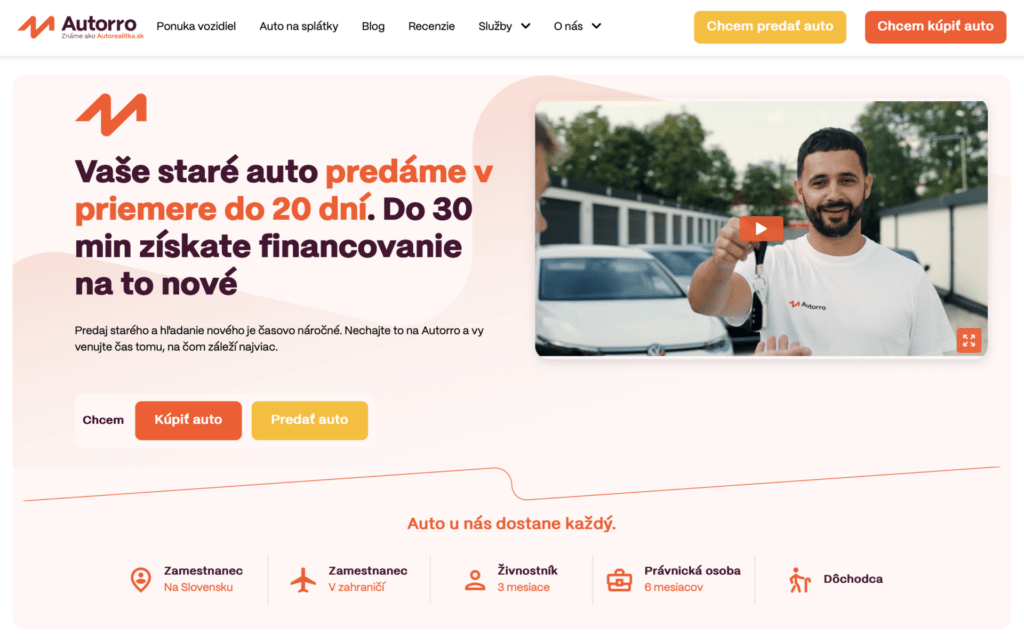Play the promotional video
This screenshot has width=1024, height=642.
(761, 229)
